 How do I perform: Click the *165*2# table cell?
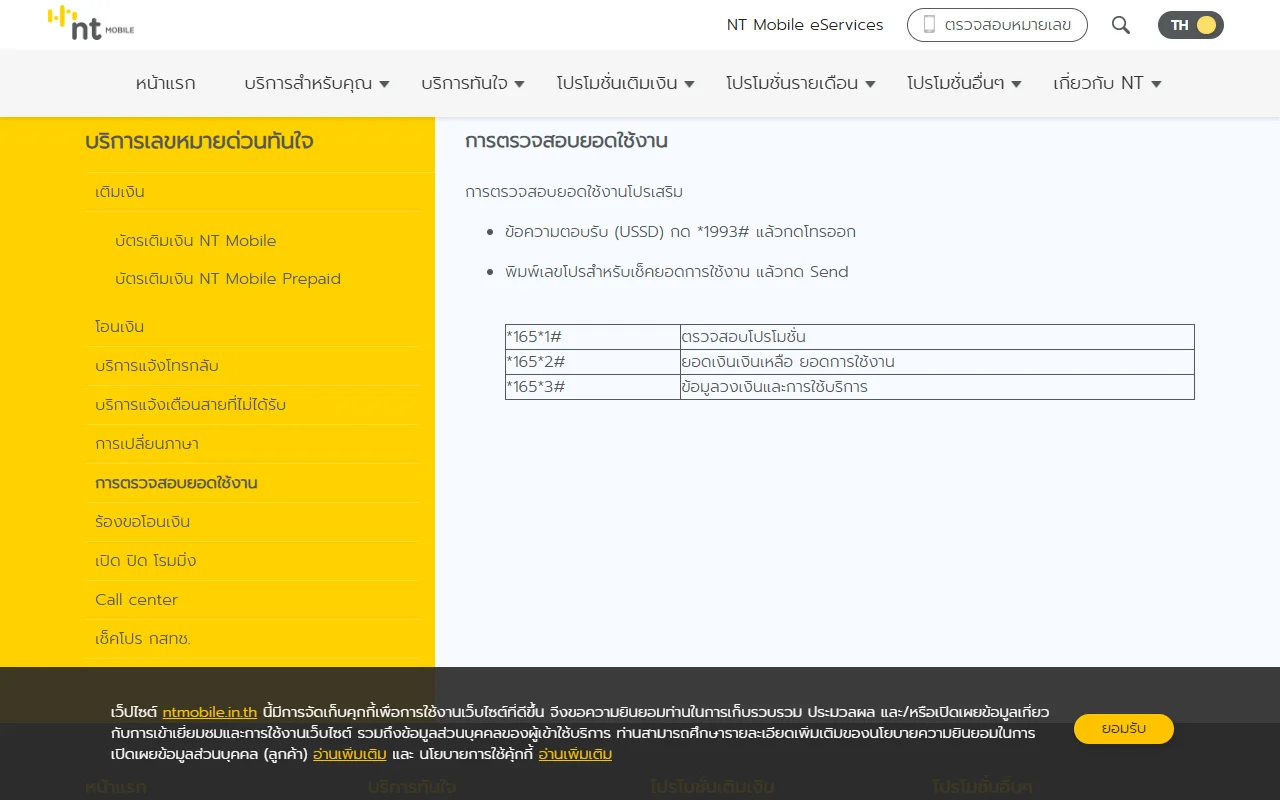pyautogui.click(x=593, y=362)
